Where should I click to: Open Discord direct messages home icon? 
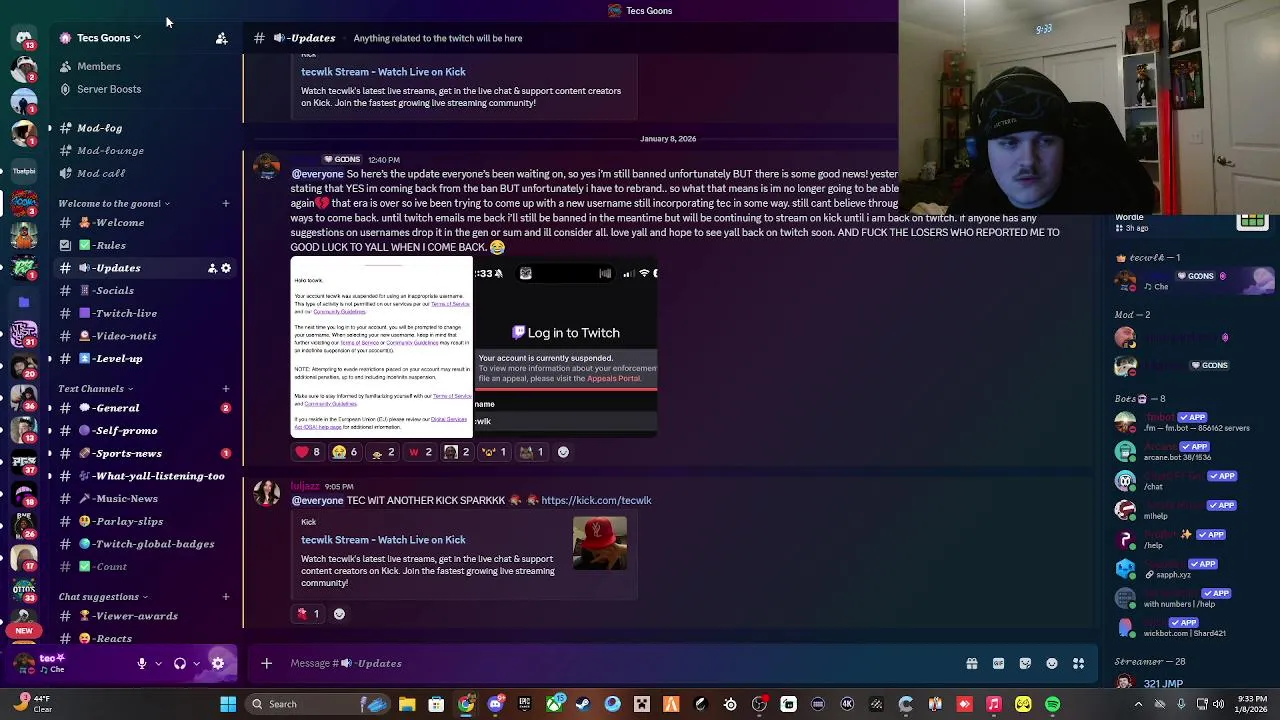(24, 37)
